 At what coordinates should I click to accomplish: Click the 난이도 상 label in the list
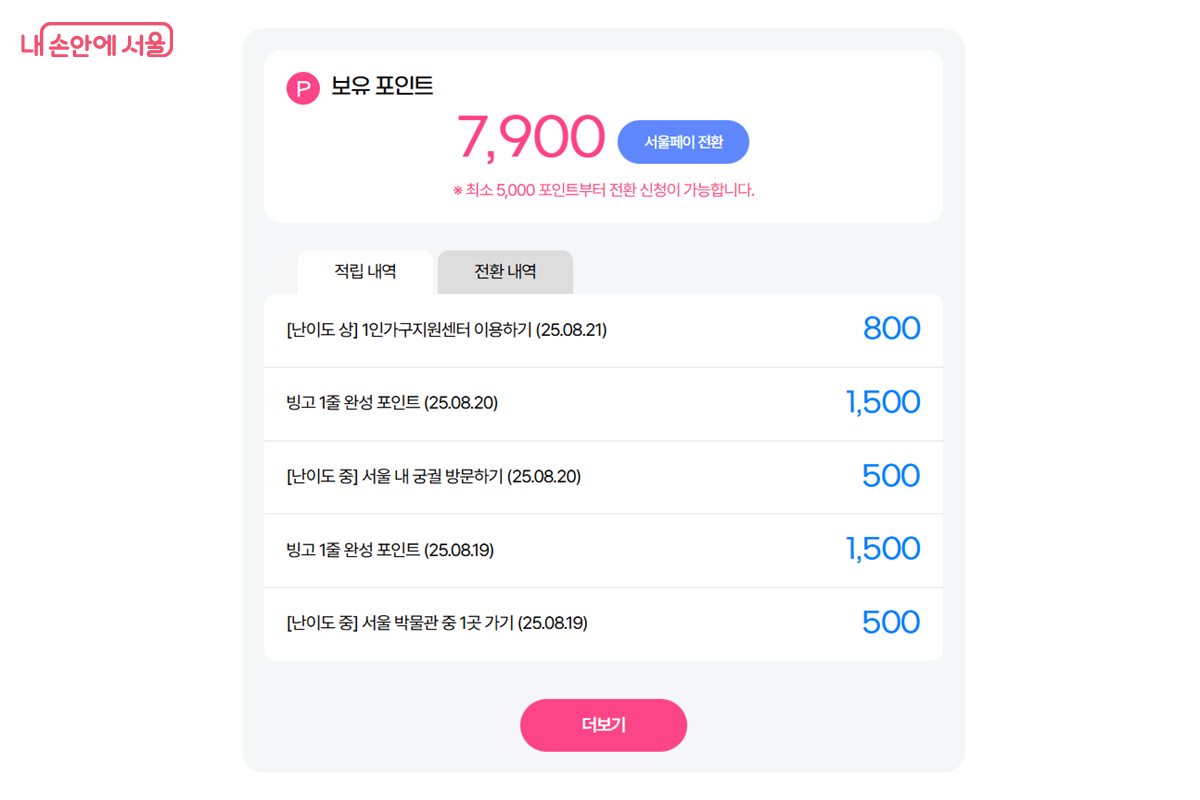pyautogui.click(x=313, y=329)
